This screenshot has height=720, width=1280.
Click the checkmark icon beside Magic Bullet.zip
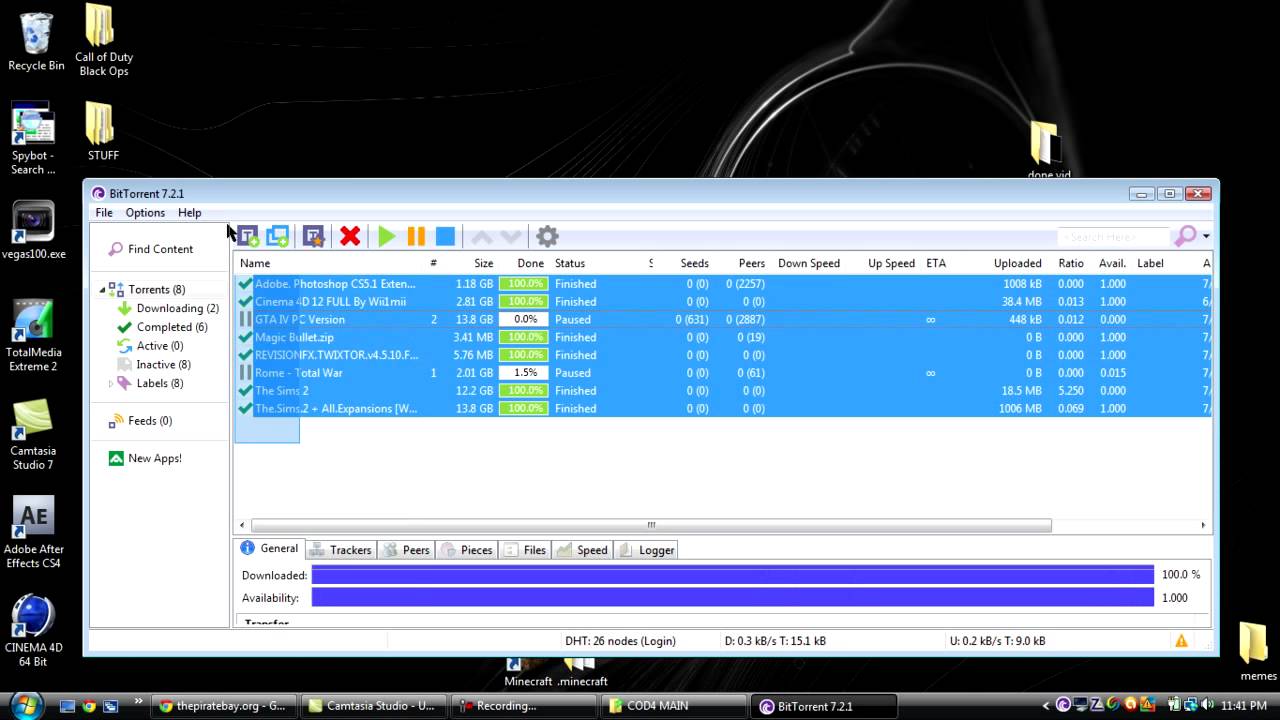click(245, 338)
